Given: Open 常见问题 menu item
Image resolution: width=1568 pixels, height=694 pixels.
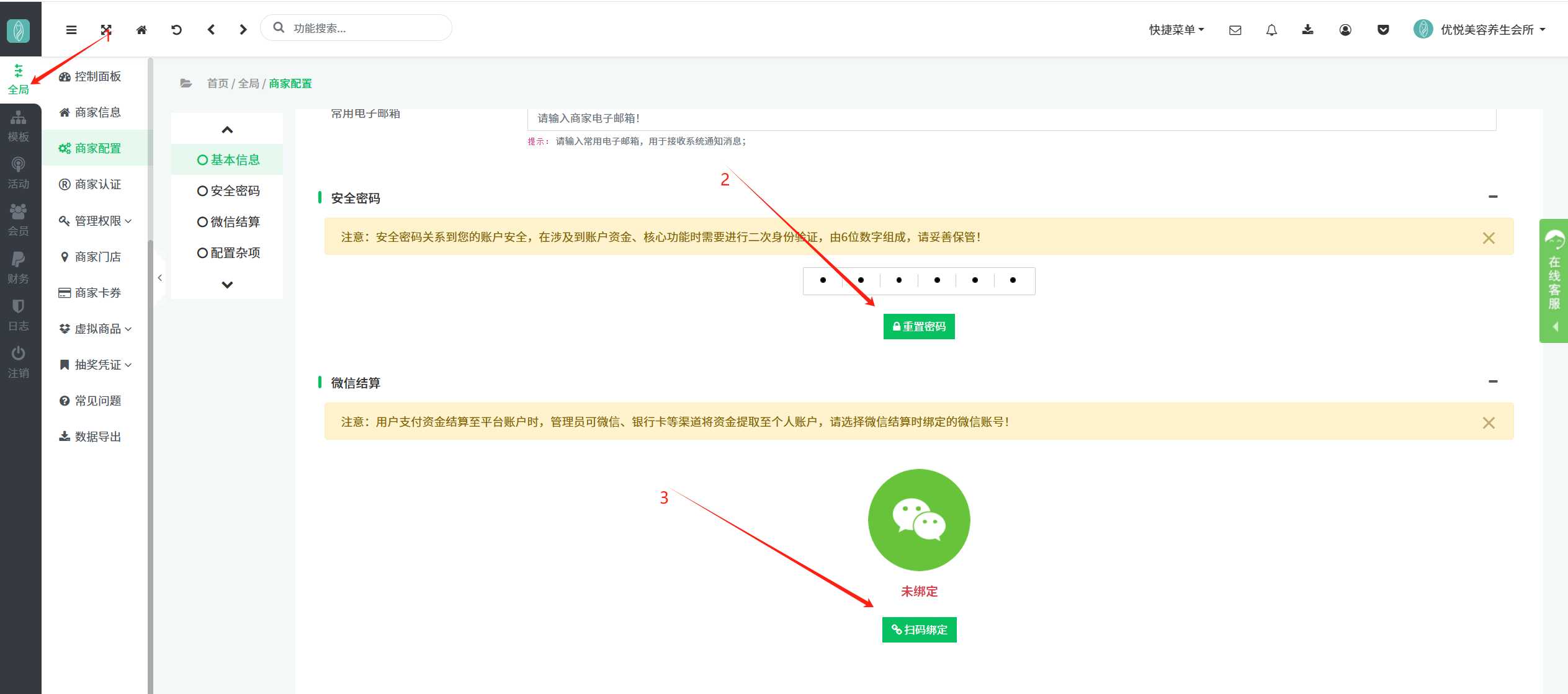Looking at the screenshot, I should tap(95, 401).
